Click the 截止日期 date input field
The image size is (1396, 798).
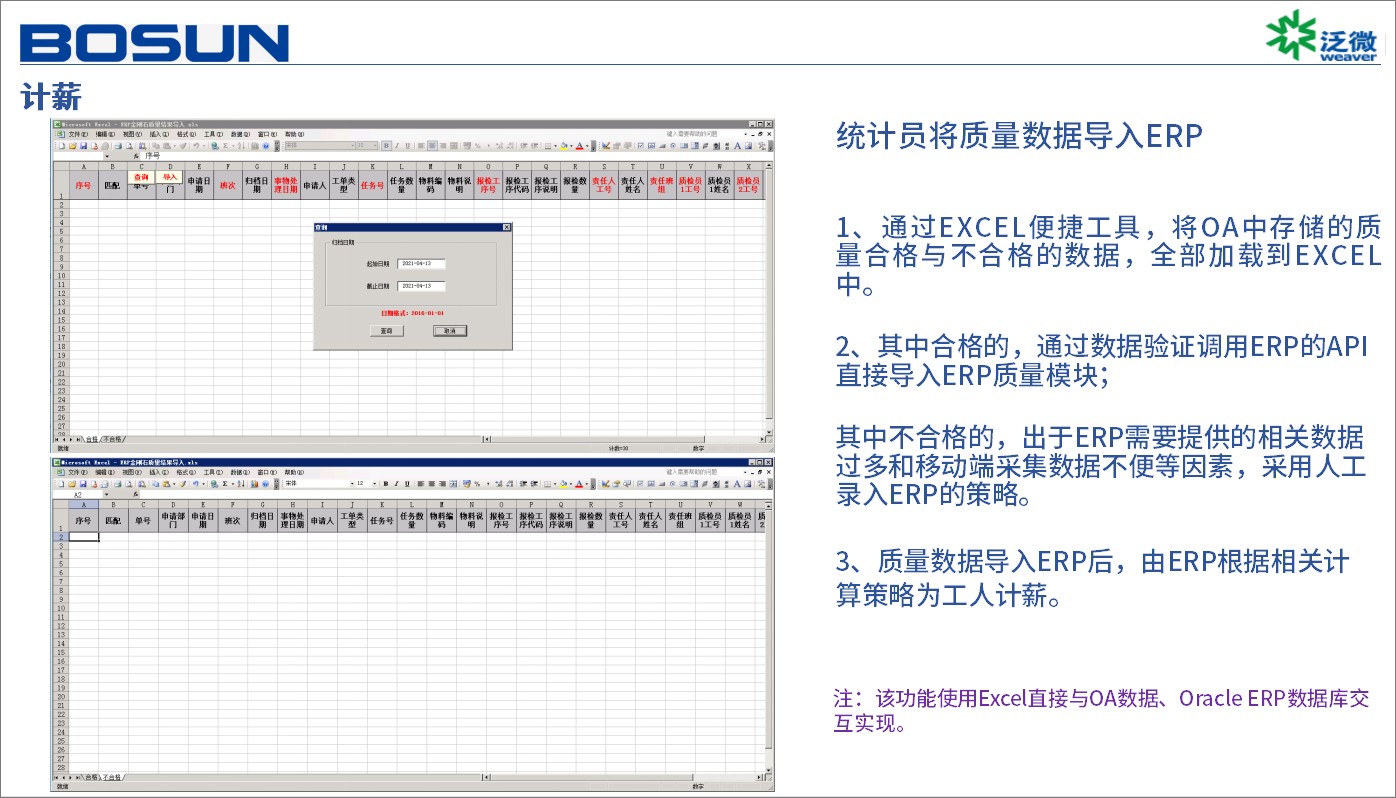coord(421,286)
